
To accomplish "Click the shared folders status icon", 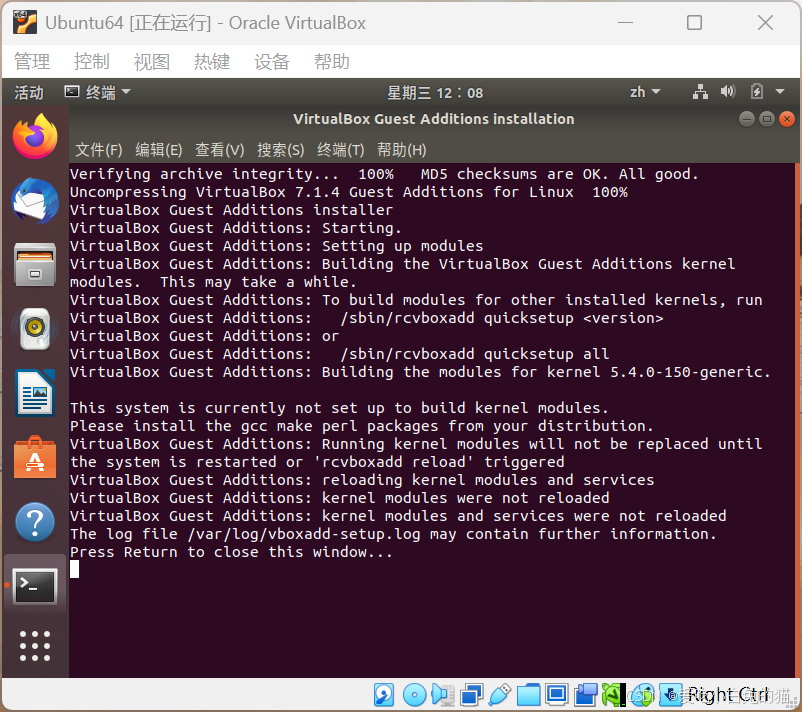I will coord(528,695).
